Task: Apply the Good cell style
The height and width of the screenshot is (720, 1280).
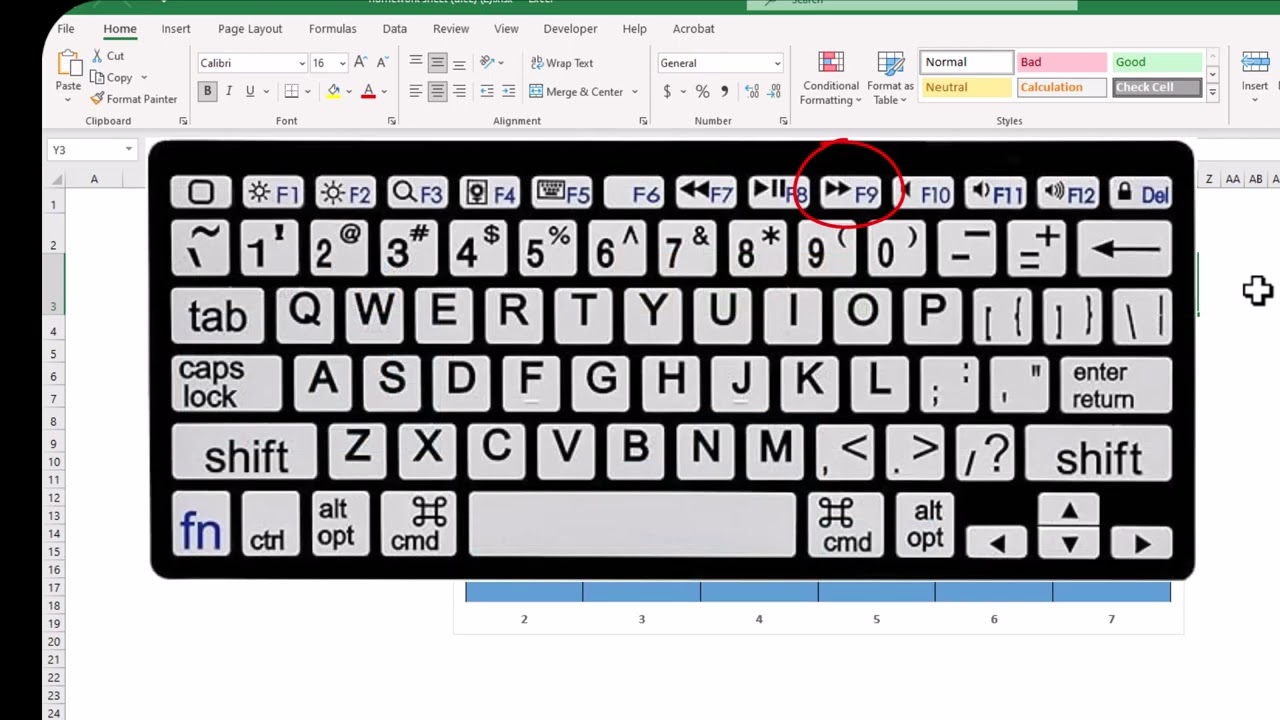Action: pos(1156,62)
